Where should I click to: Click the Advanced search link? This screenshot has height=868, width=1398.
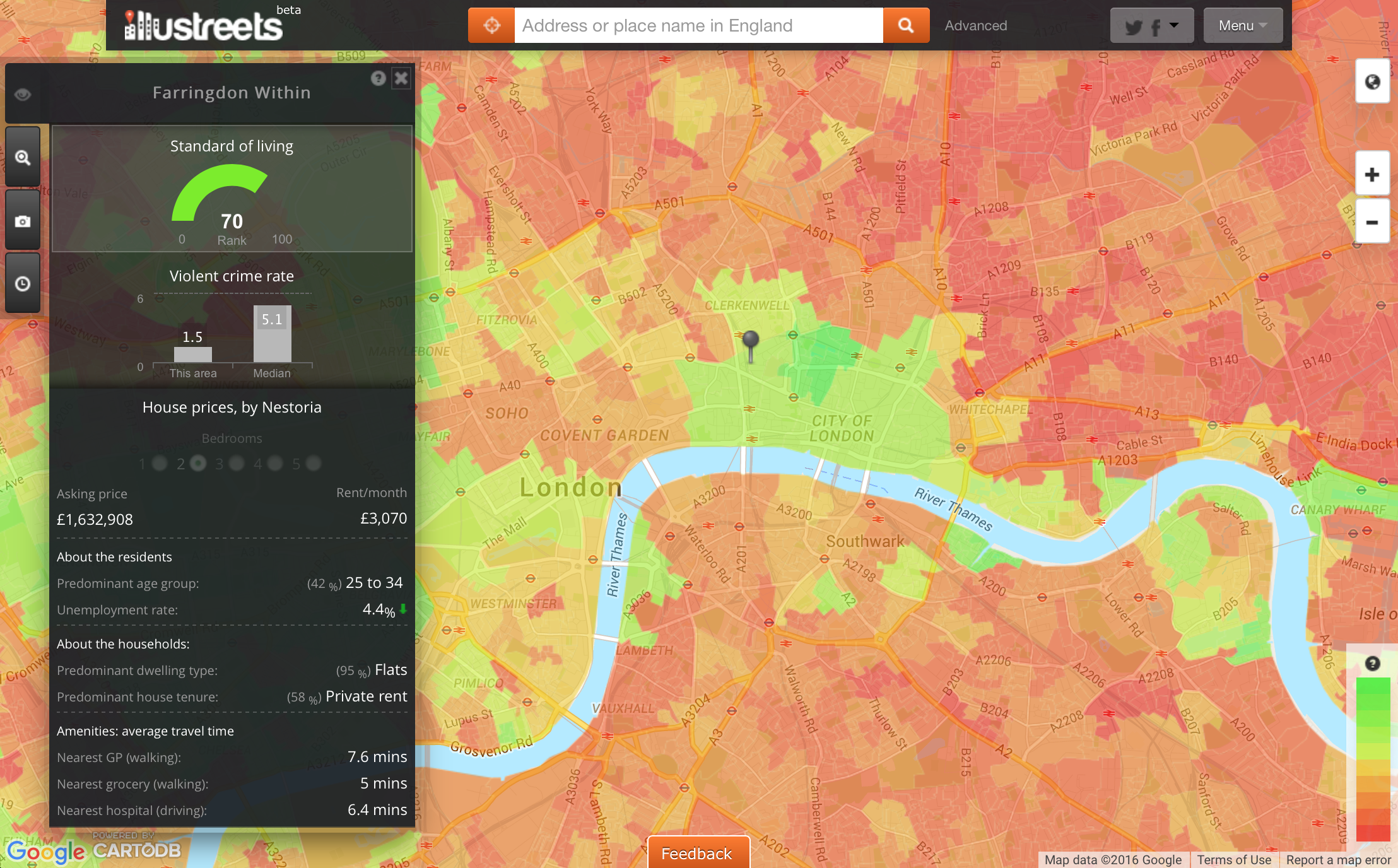[975, 26]
